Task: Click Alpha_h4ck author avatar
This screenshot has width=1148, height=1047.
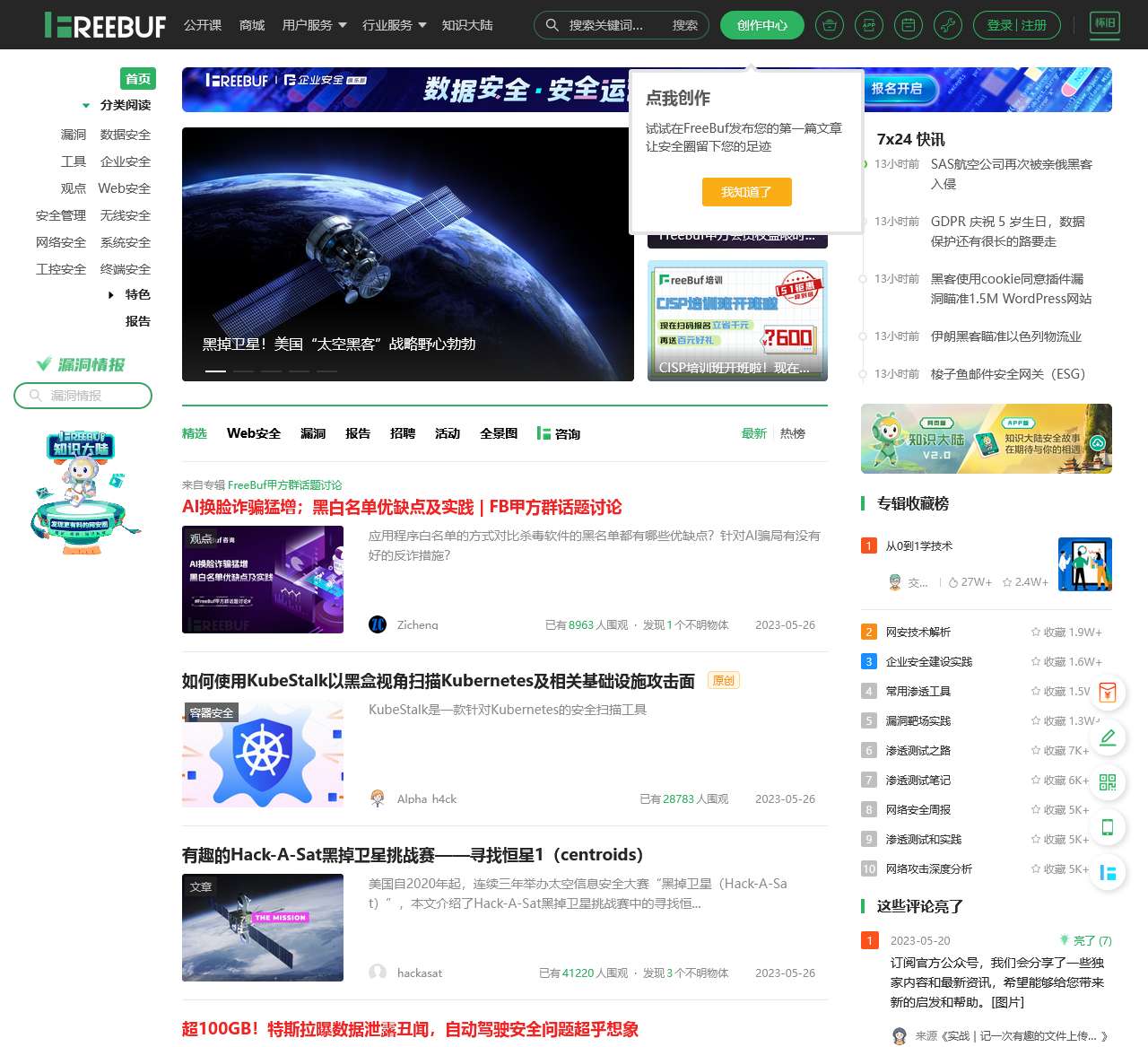Action: point(378,798)
